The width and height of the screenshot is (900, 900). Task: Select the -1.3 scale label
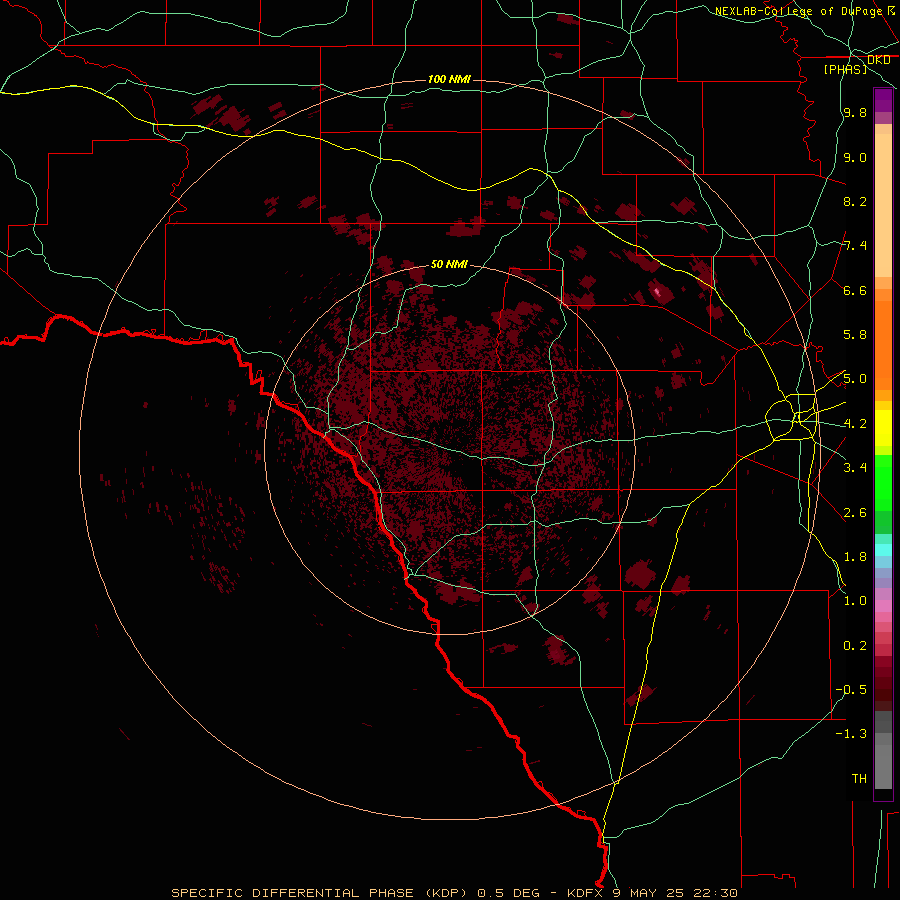(x=851, y=734)
